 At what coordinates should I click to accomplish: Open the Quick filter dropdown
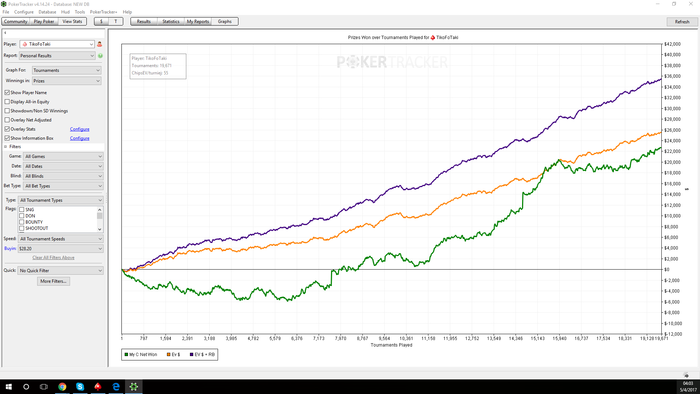click(x=61, y=271)
